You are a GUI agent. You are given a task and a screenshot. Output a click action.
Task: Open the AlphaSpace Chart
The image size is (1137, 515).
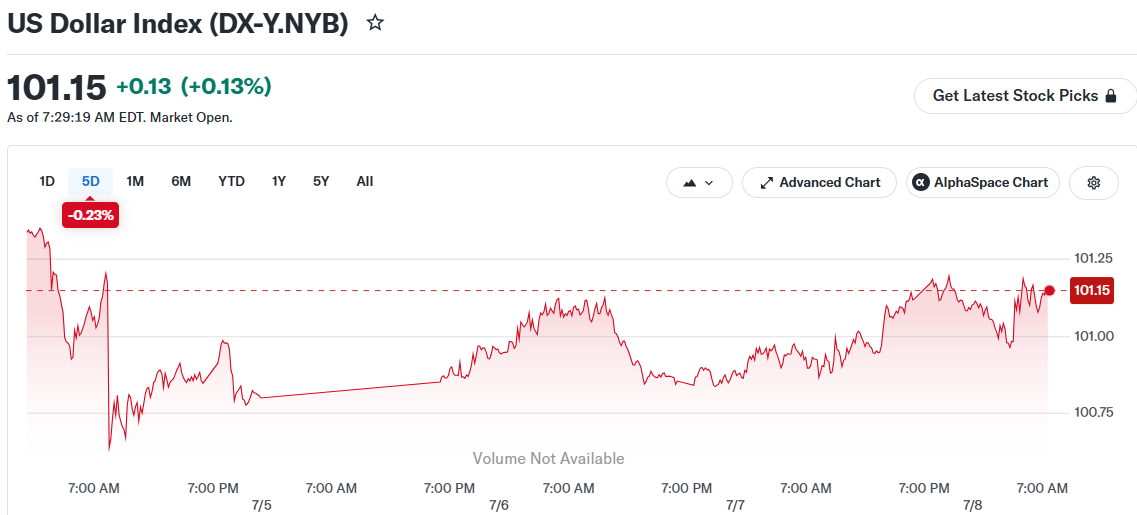tap(983, 183)
